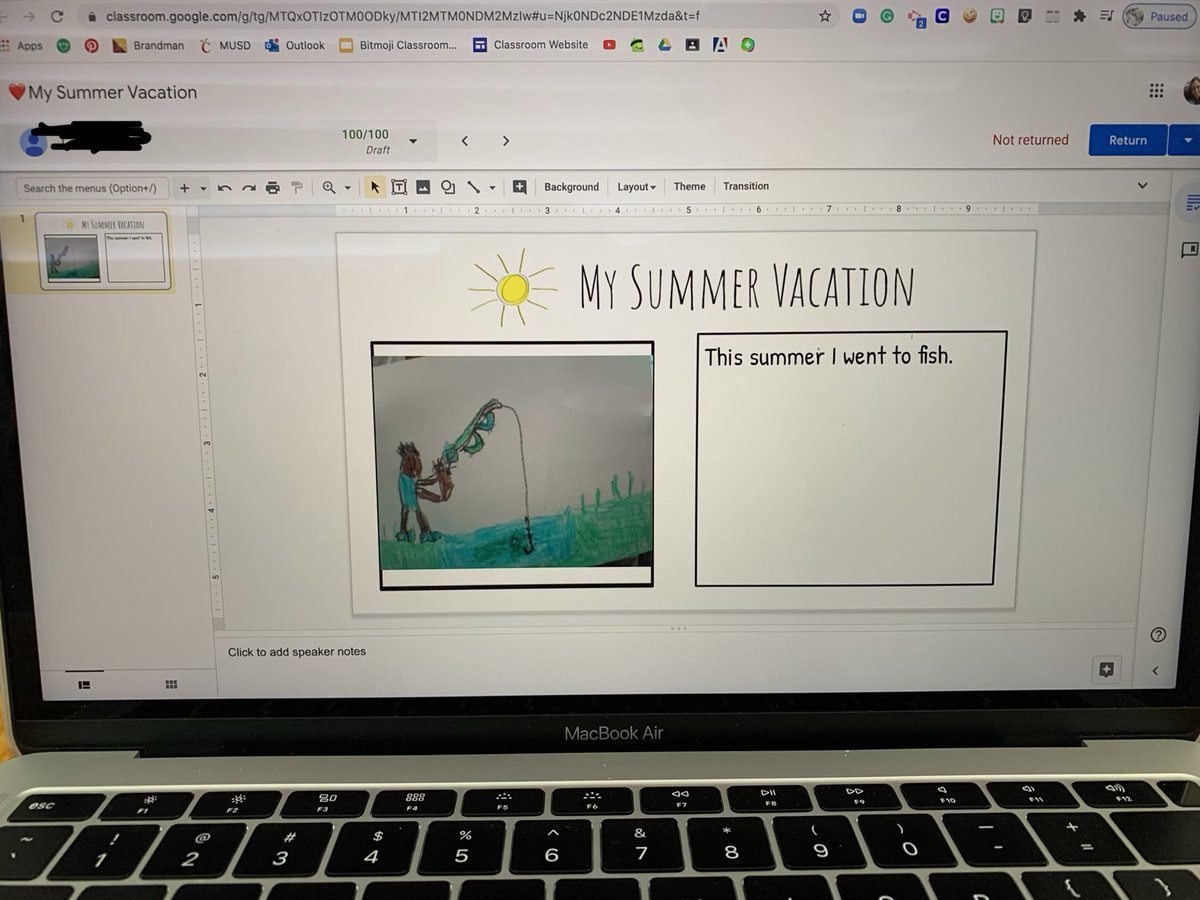This screenshot has width=1200, height=900.
Task: Open the Google Drive bookmark icon
Action: 664,45
